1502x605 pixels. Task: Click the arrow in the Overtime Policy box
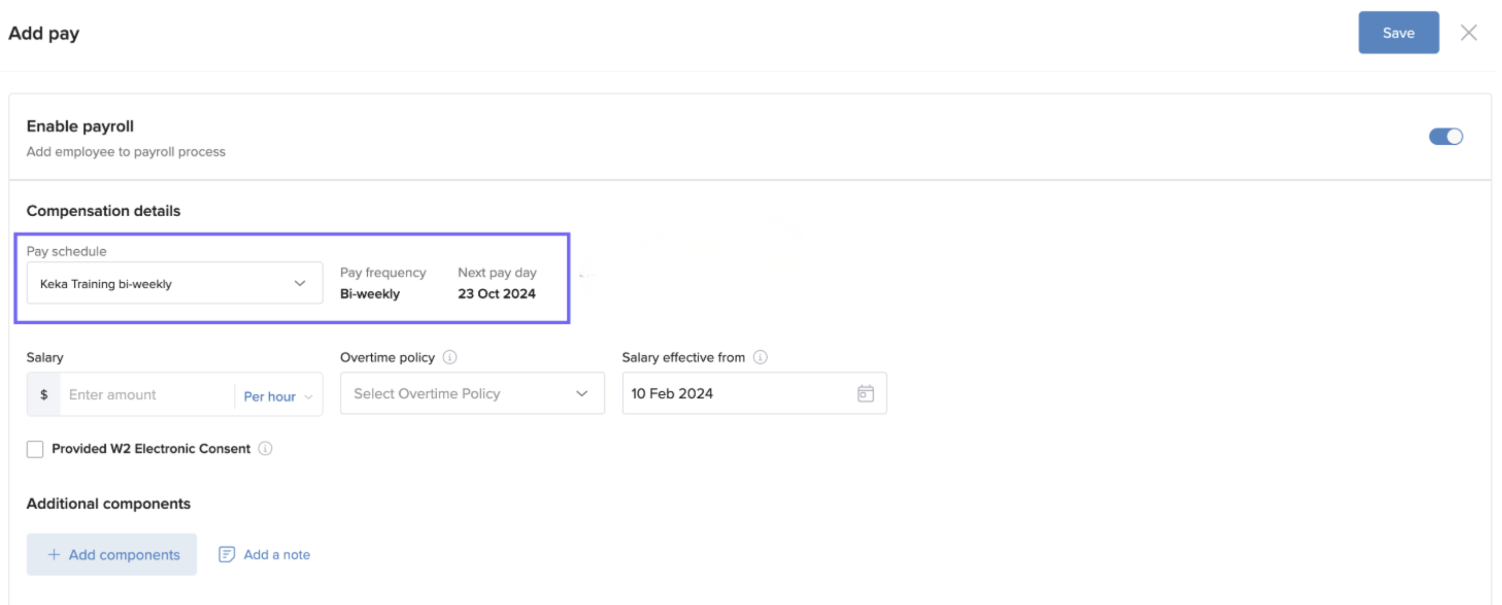pos(582,394)
